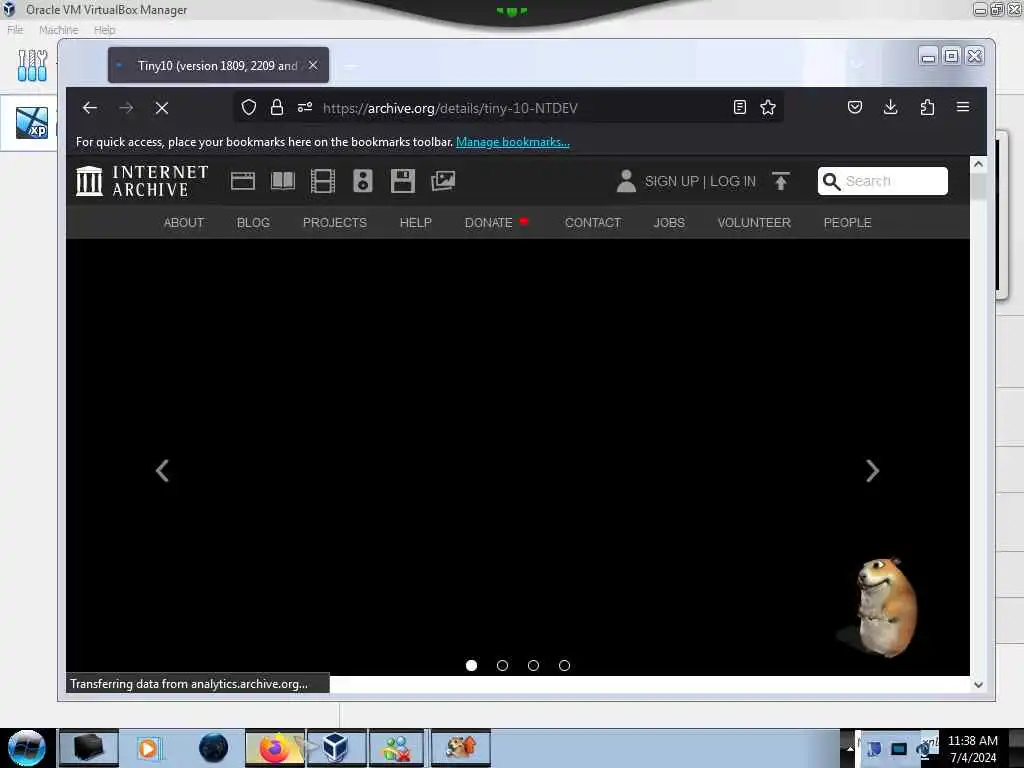Open the Web (Wayback) icon in Archive nav
The width and height of the screenshot is (1024, 768).
coord(243,181)
